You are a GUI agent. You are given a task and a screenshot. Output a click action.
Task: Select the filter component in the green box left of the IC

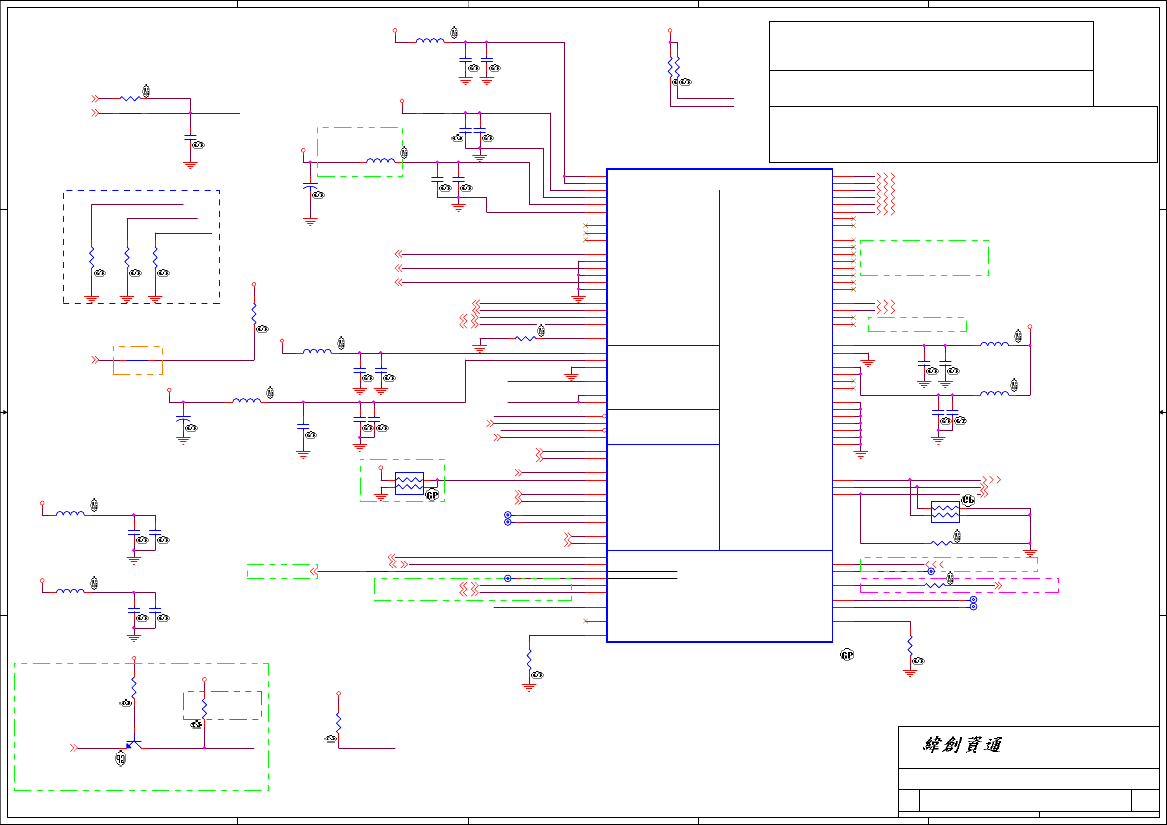[409, 483]
